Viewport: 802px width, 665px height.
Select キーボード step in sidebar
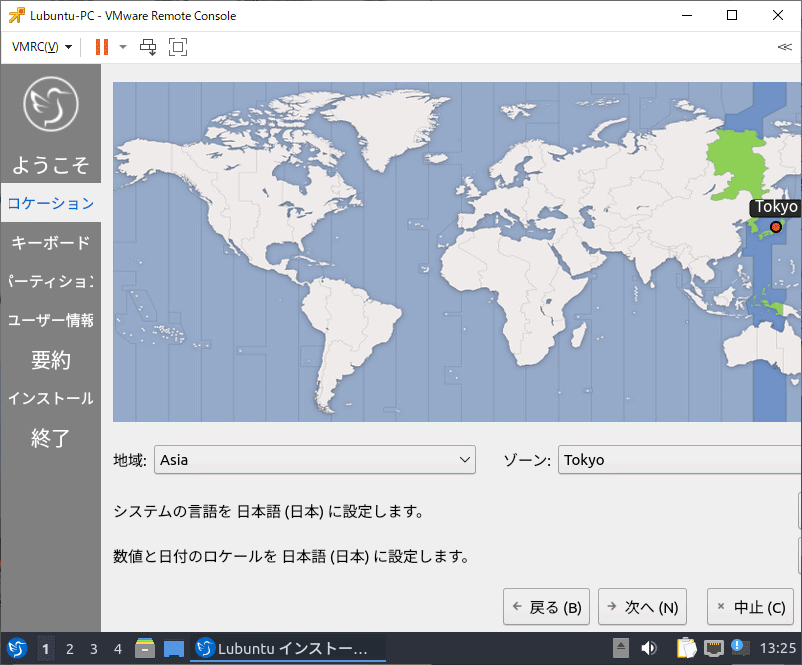51,242
